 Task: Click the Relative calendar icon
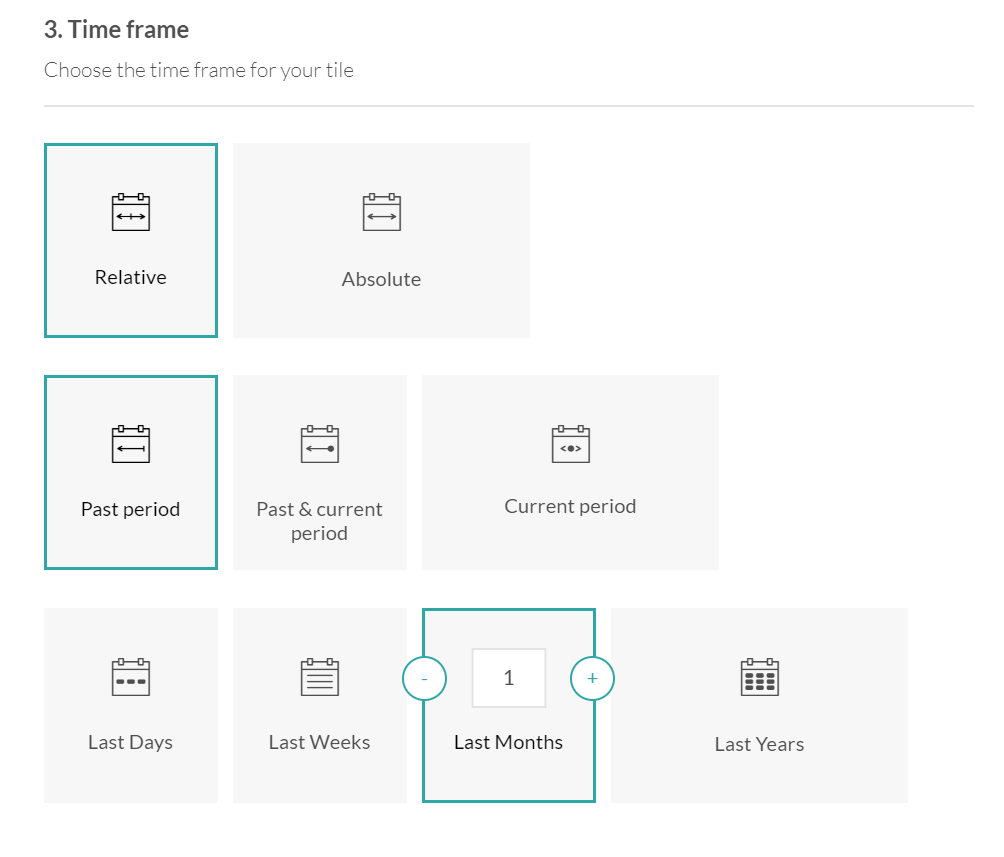click(130, 213)
